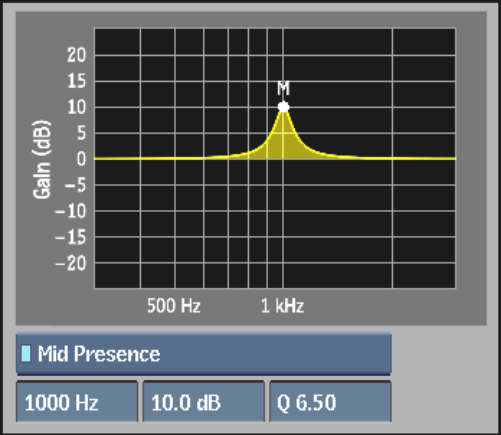501x435 pixels.
Task: Click the Gain (dB) vertical axis title
Action: point(42,159)
